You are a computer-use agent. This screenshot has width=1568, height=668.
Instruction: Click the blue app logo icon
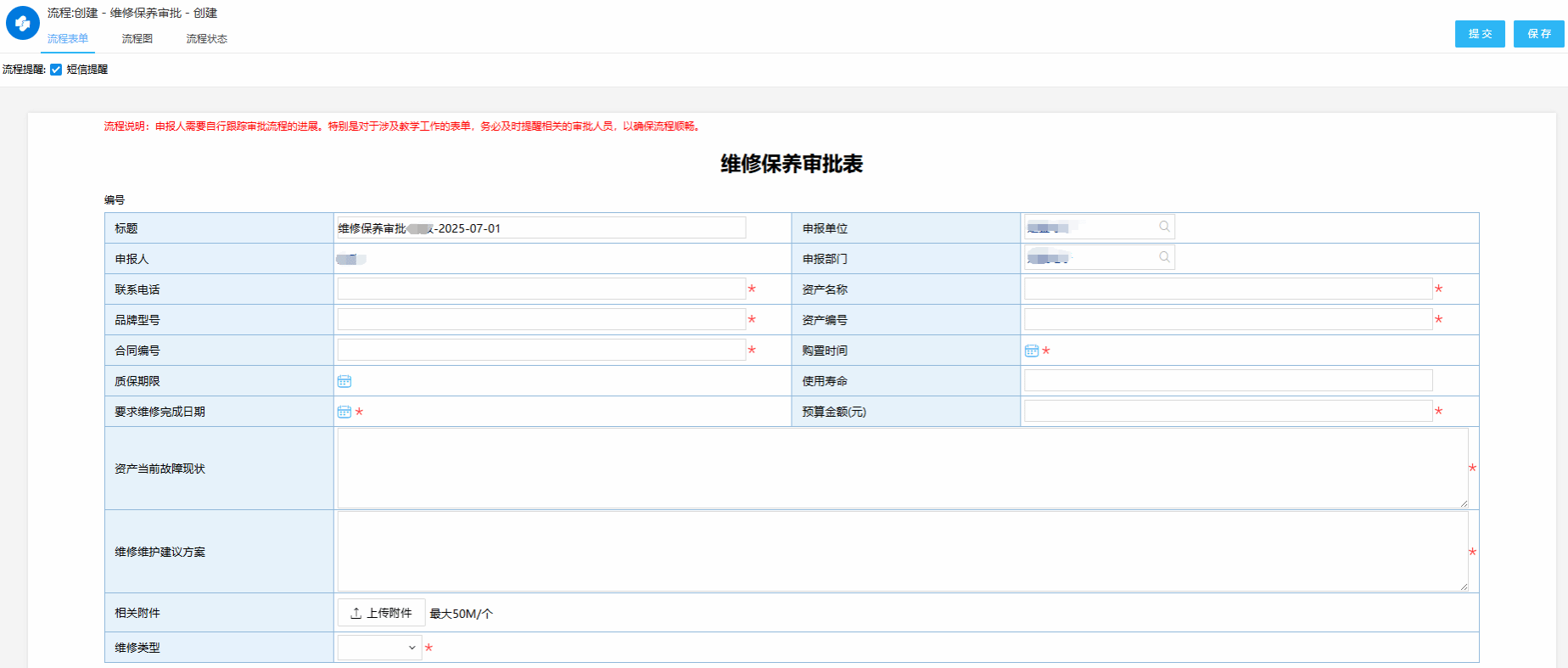pos(23,24)
